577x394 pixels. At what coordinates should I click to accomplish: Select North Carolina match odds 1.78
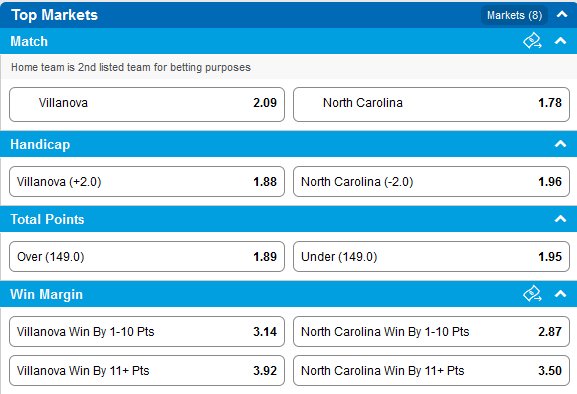(x=431, y=104)
